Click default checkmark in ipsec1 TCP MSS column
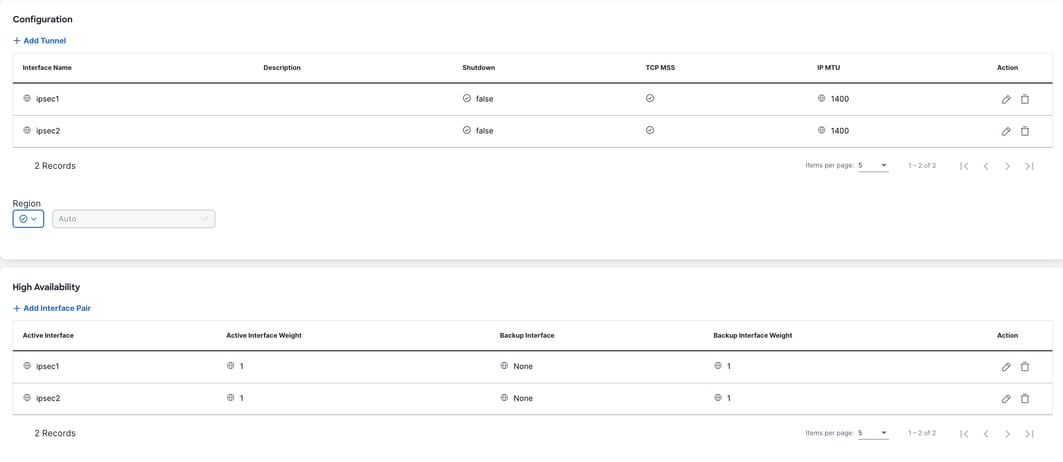1063x462 pixels. (x=649, y=98)
